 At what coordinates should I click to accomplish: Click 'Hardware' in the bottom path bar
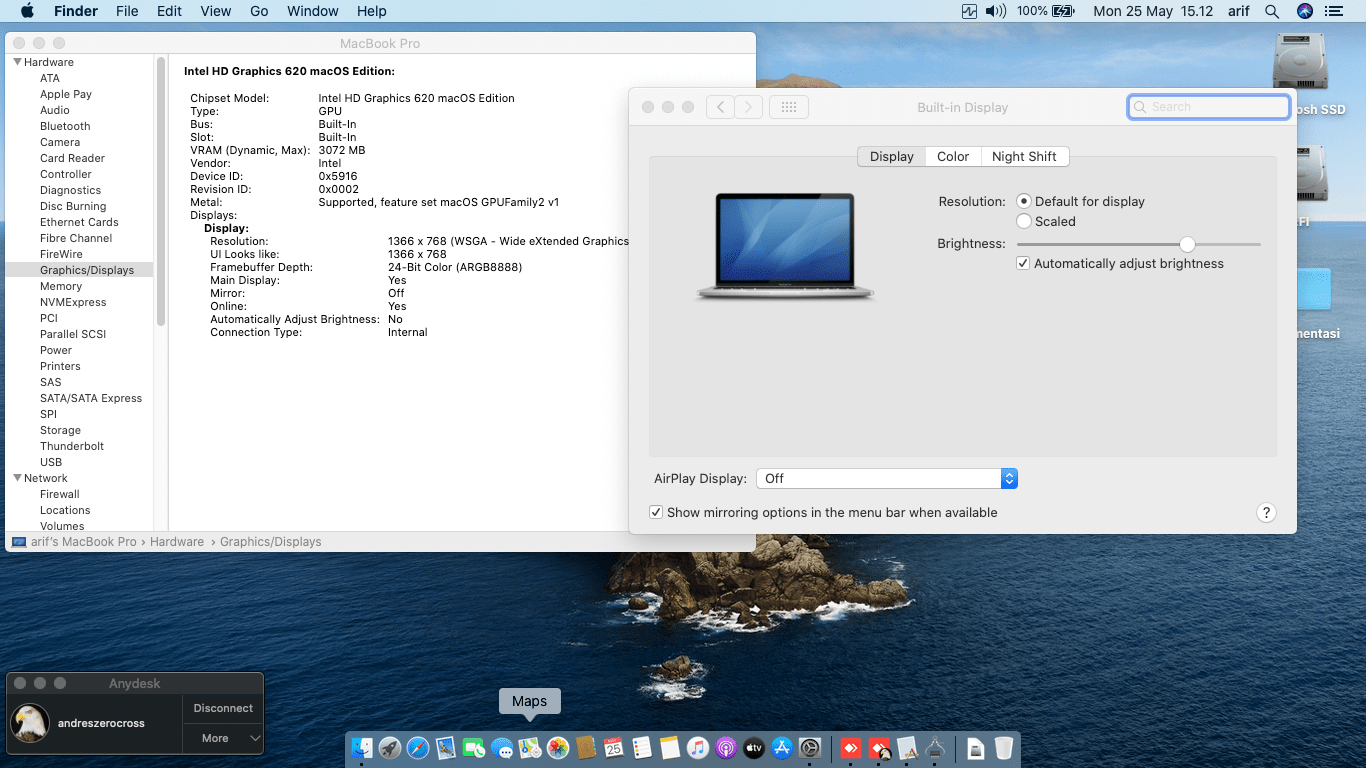tap(177, 541)
